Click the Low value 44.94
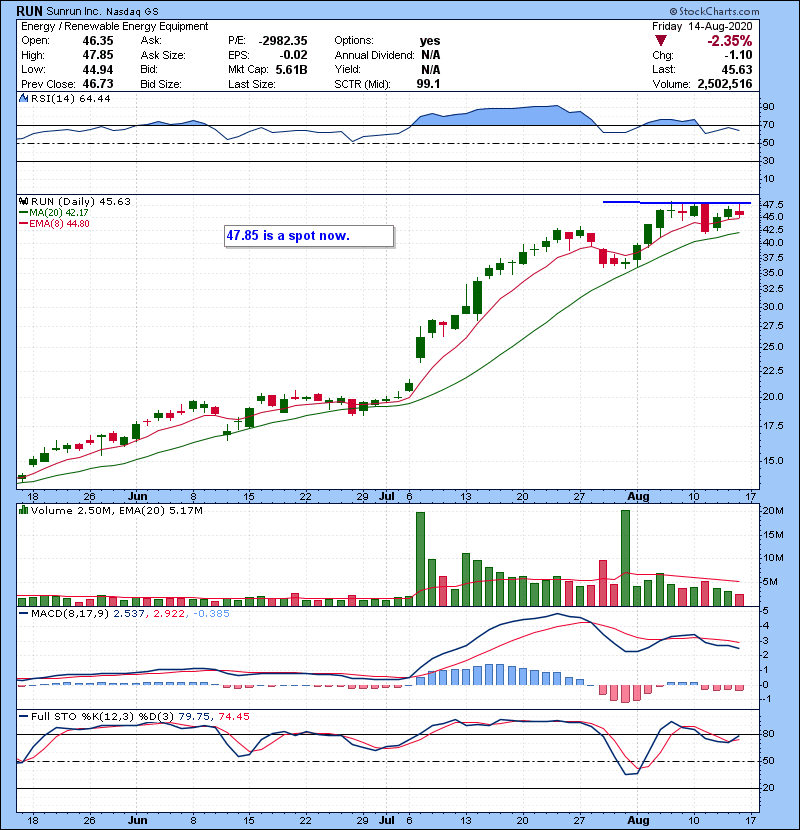 tap(98, 69)
